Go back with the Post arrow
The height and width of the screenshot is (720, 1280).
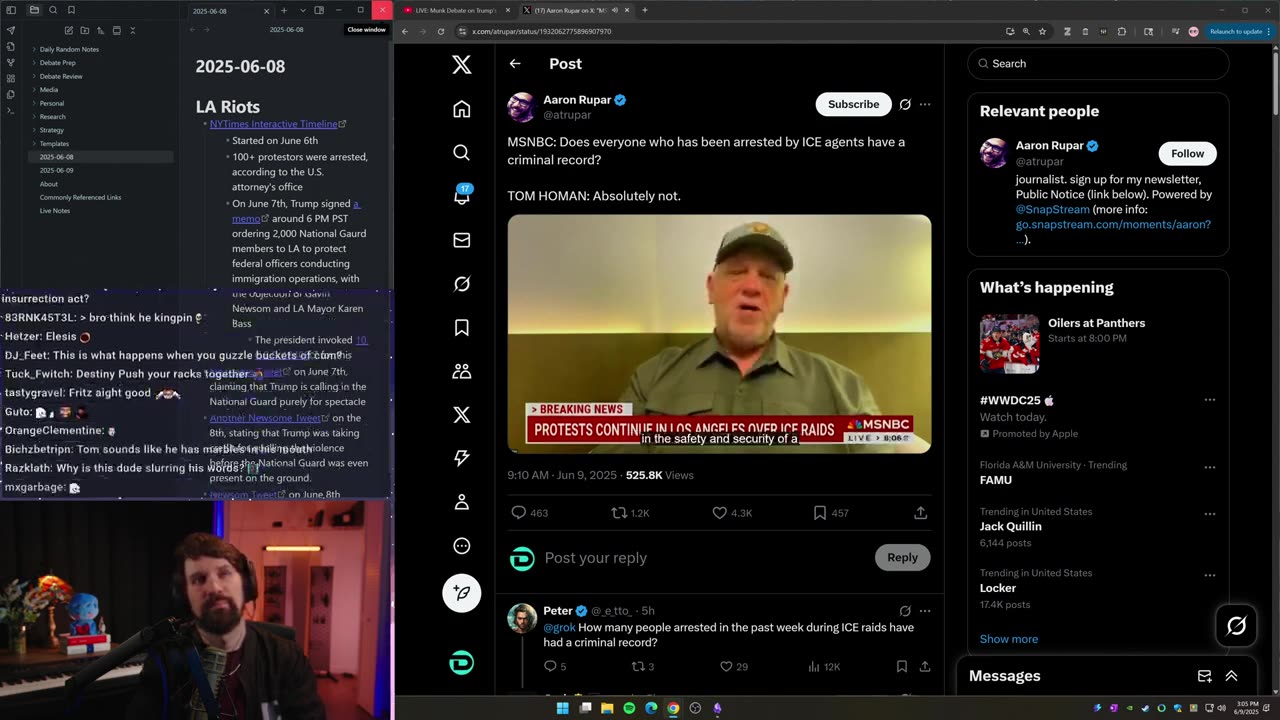tap(515, 64)
